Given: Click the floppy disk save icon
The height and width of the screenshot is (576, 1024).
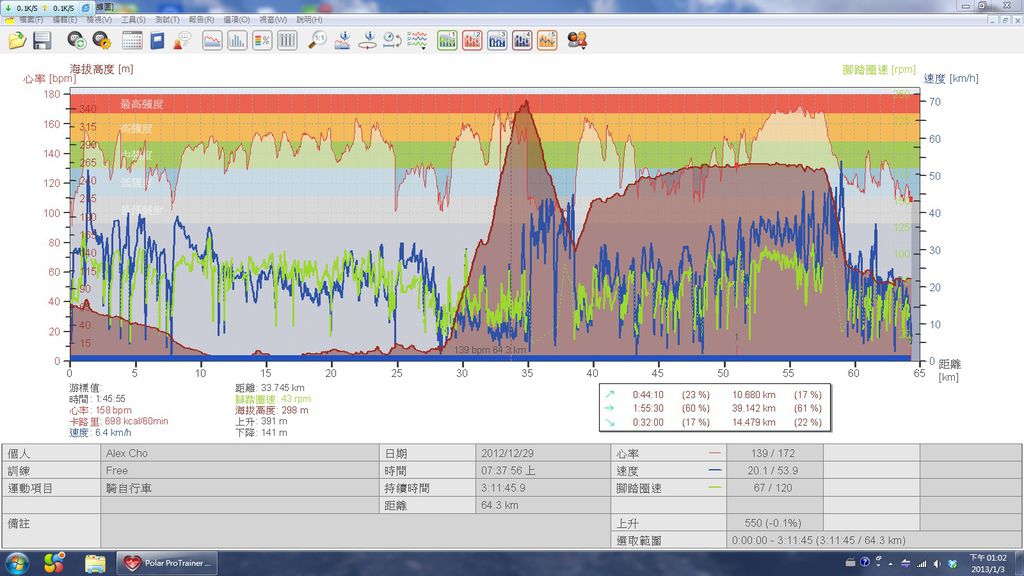Looking at the screenshot, I should click(x=42, y=41).
